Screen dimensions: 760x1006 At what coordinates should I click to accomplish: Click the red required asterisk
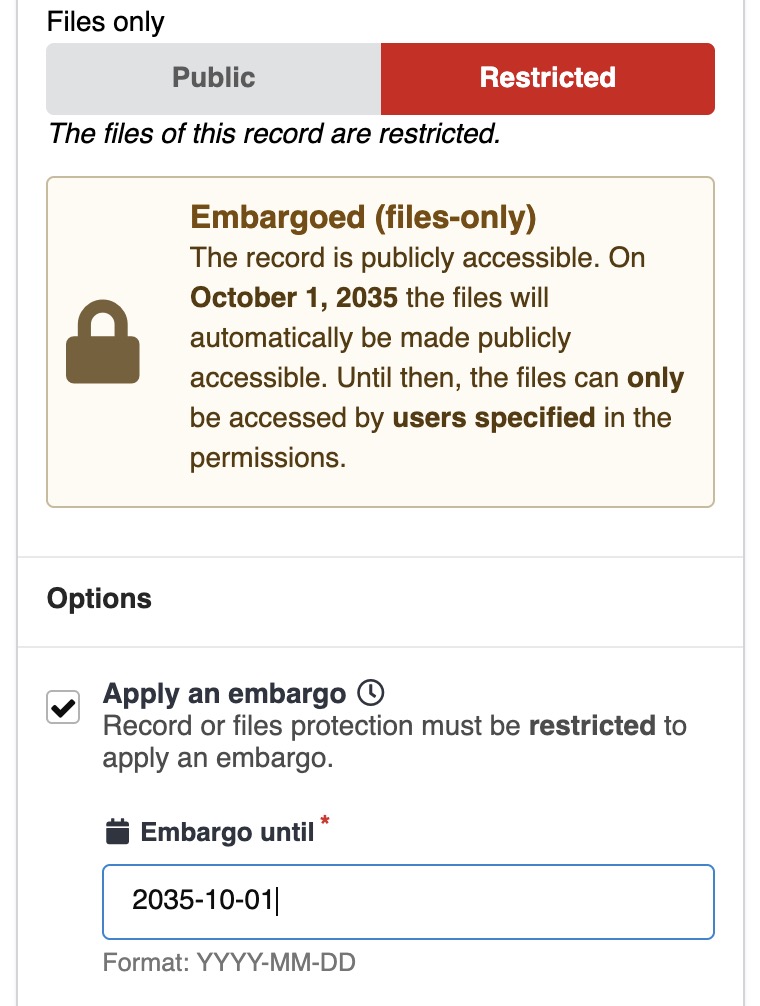[x=324, y=823]
